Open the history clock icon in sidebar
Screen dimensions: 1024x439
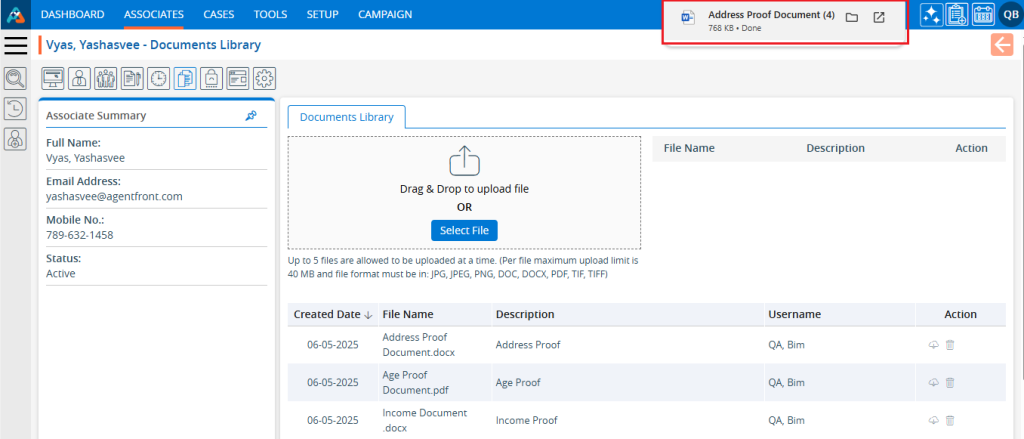pyautogui.click(x=16, y=109)
